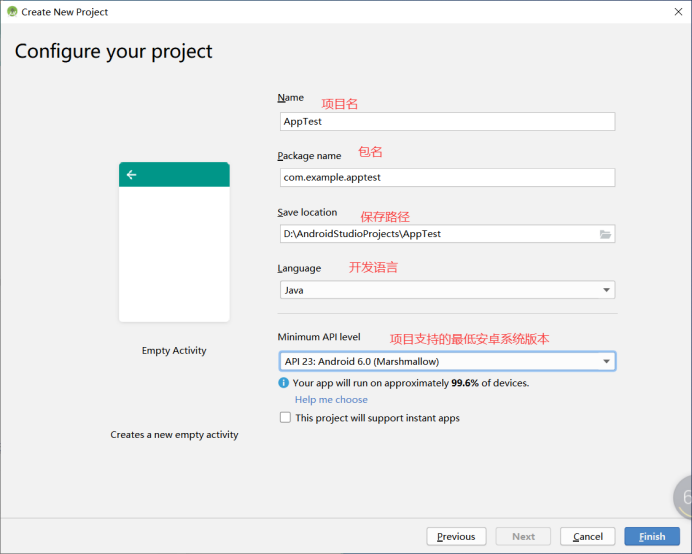Click the Package name input field
This screenshot has width=692, height=554.
click(447, 177)
